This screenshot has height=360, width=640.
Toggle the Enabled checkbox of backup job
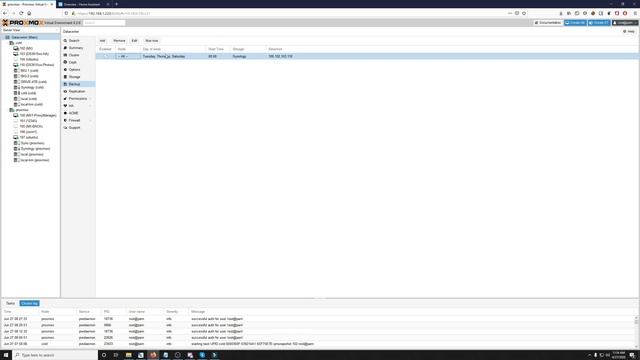tap(105, 56)
